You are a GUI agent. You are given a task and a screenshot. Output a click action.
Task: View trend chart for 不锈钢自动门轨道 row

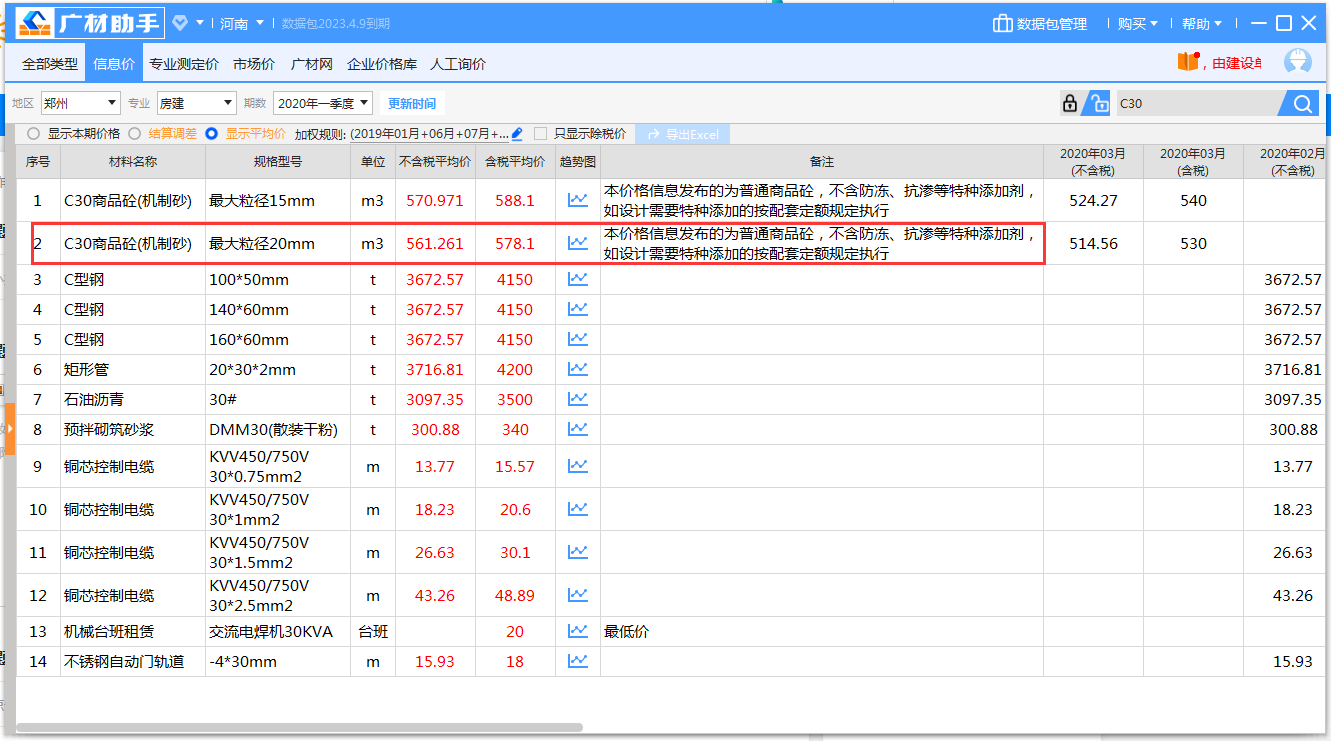pos(578,661)
